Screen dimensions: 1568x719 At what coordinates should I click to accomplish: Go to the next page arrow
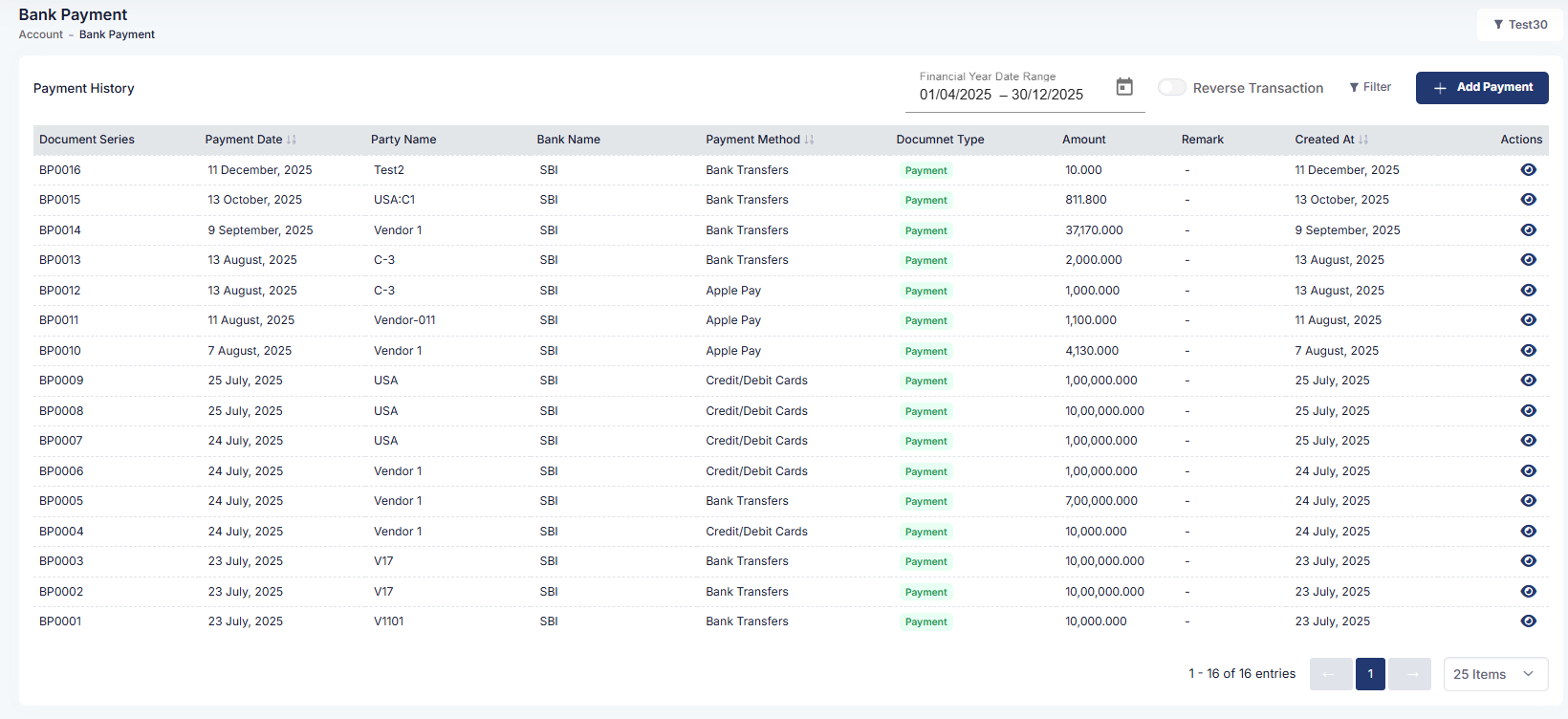click(1409, 674)
